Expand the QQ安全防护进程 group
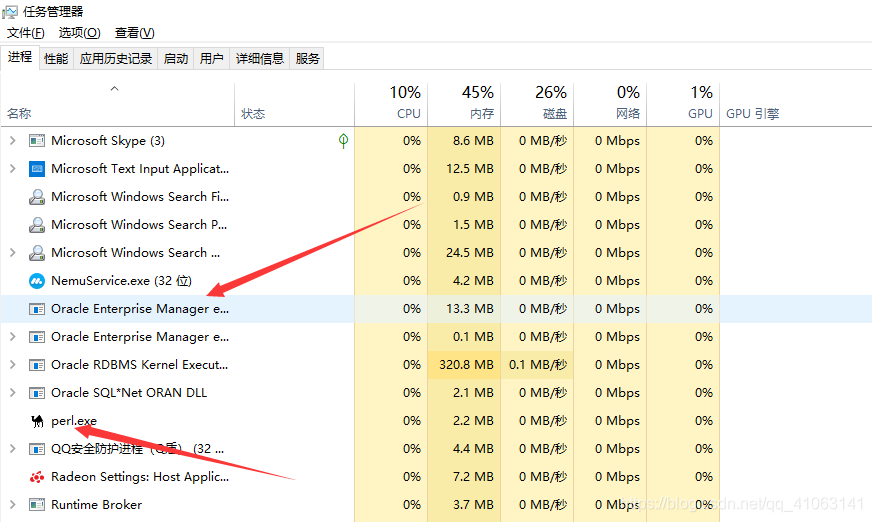The height and width of the screenshot is (522, 872). [x=12, y=449]
